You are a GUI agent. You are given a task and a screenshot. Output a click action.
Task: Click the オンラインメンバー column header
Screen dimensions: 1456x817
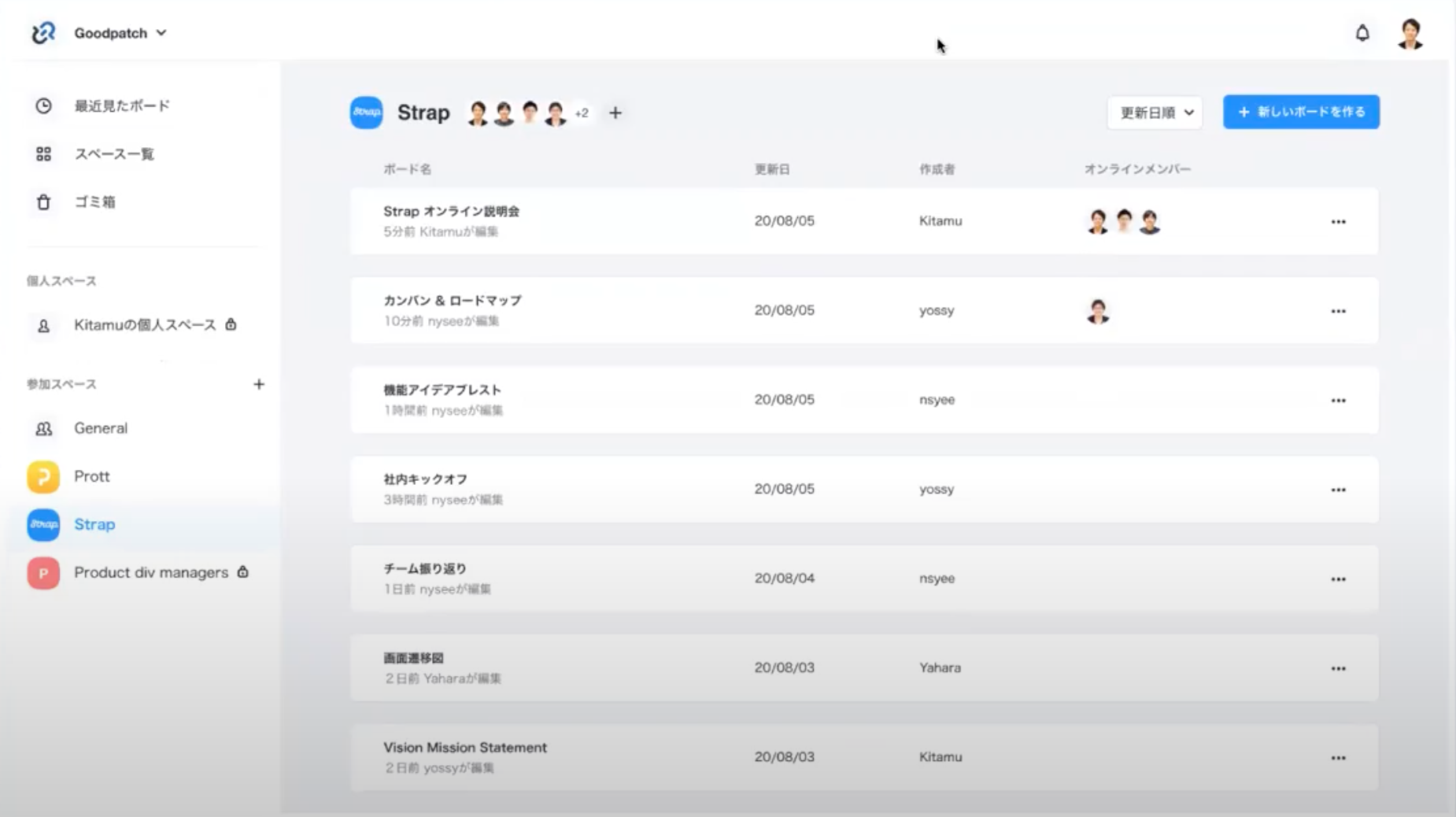click(x=1137, y=169)
